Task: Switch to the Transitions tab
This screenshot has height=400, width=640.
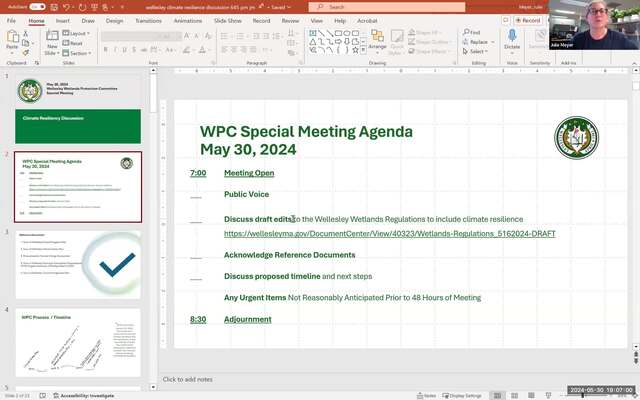Action: tap(148, 20)
